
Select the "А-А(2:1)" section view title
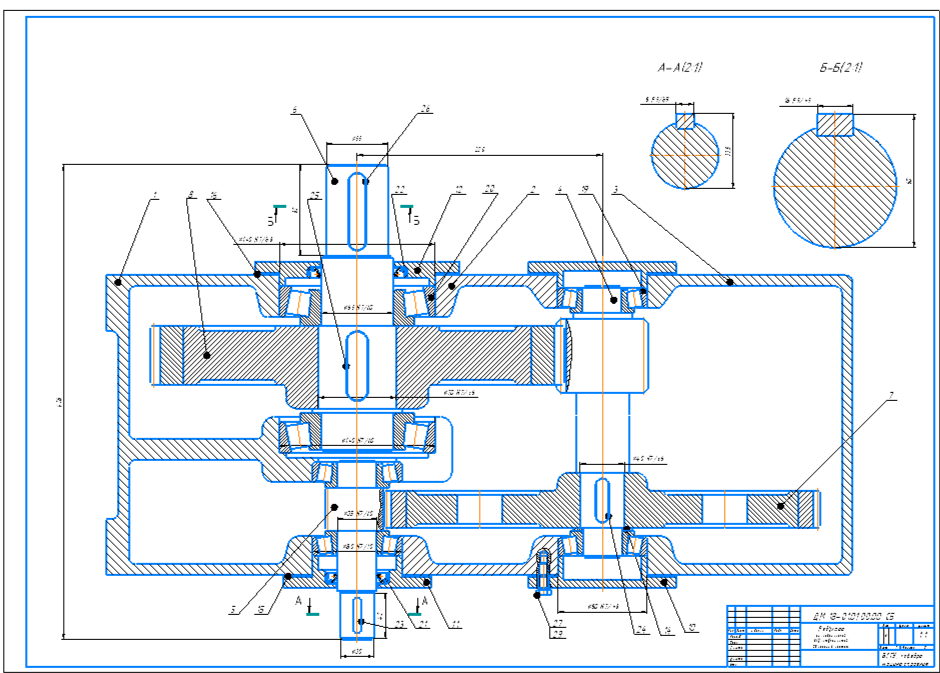tap(680, 67)
